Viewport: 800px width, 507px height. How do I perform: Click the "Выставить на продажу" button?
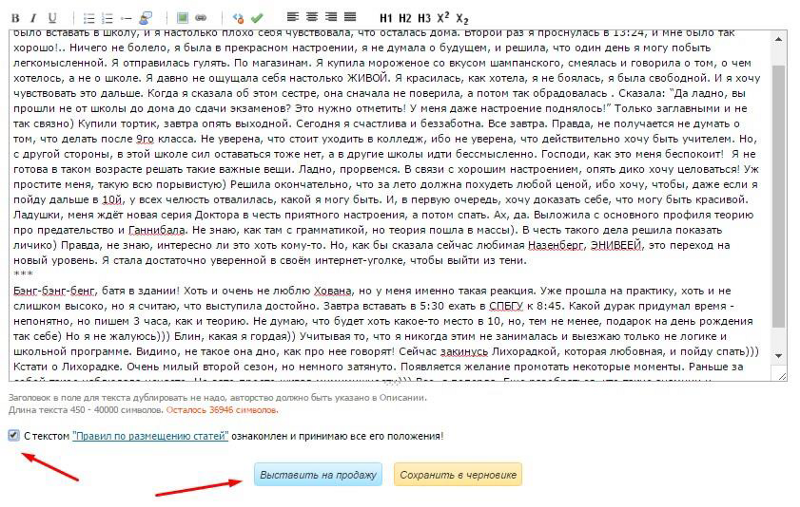318,475
